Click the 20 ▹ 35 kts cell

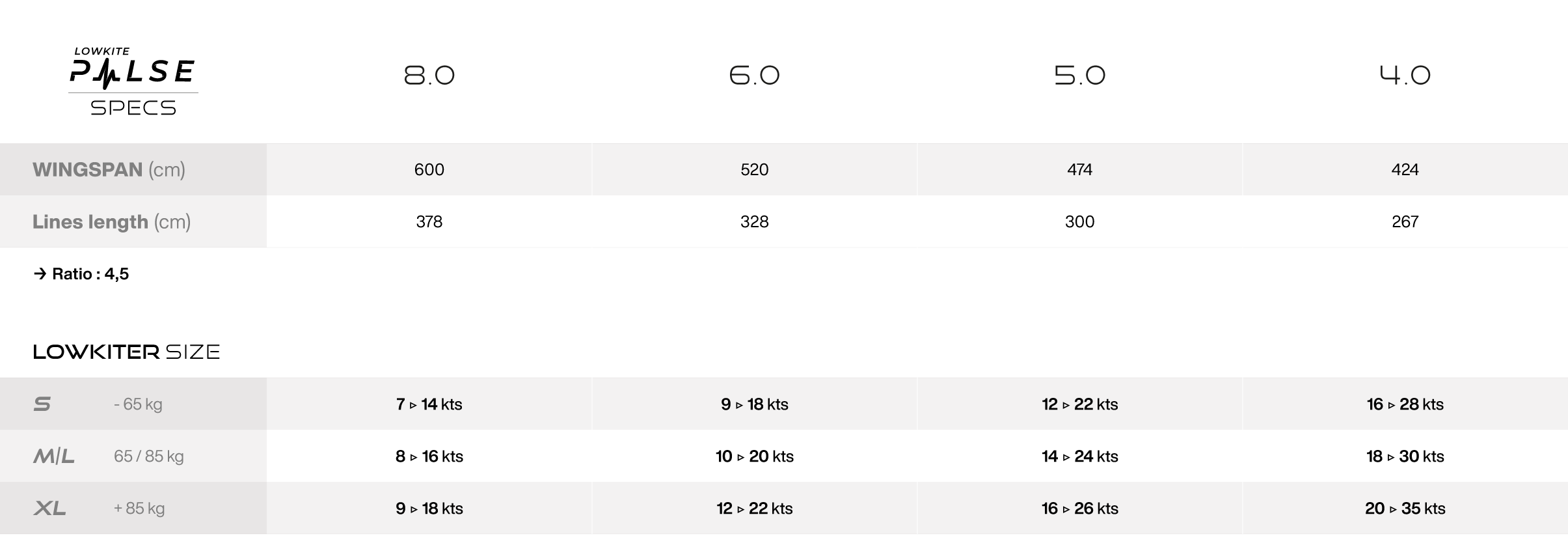point(1405,508)
